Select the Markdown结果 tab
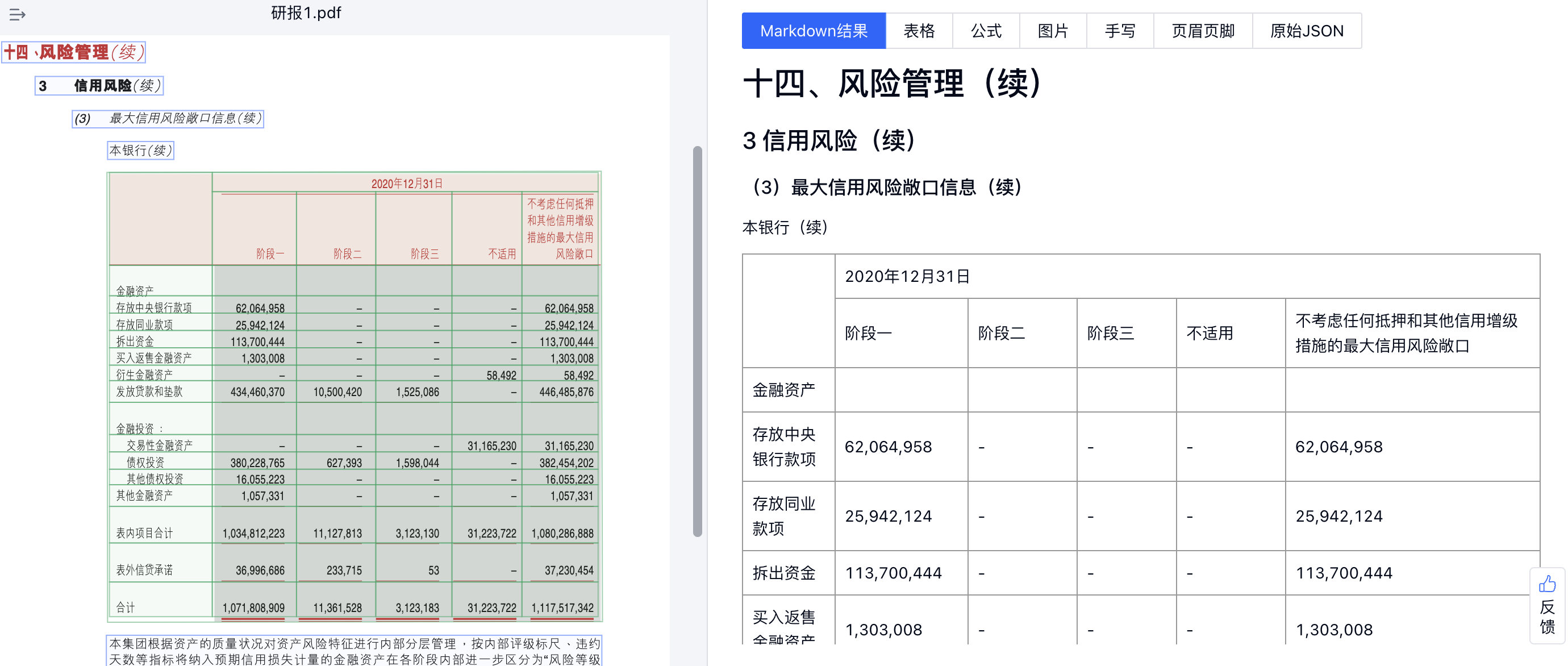Image resolution: width=1568 pixels, height=666 pixels. (813, 31)
